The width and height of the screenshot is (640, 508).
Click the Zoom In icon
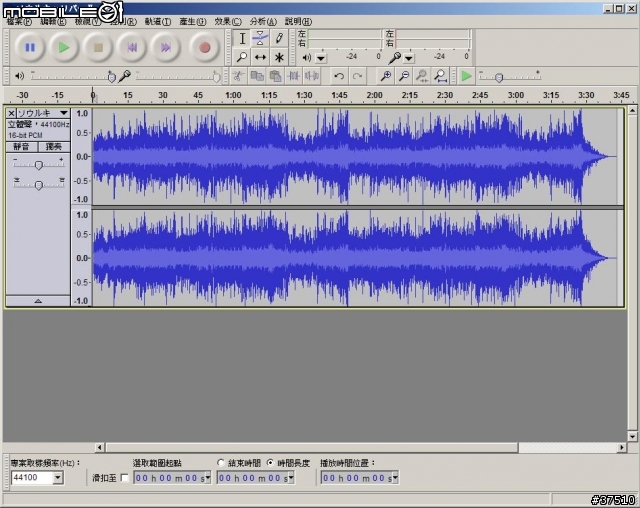(386, 76)
